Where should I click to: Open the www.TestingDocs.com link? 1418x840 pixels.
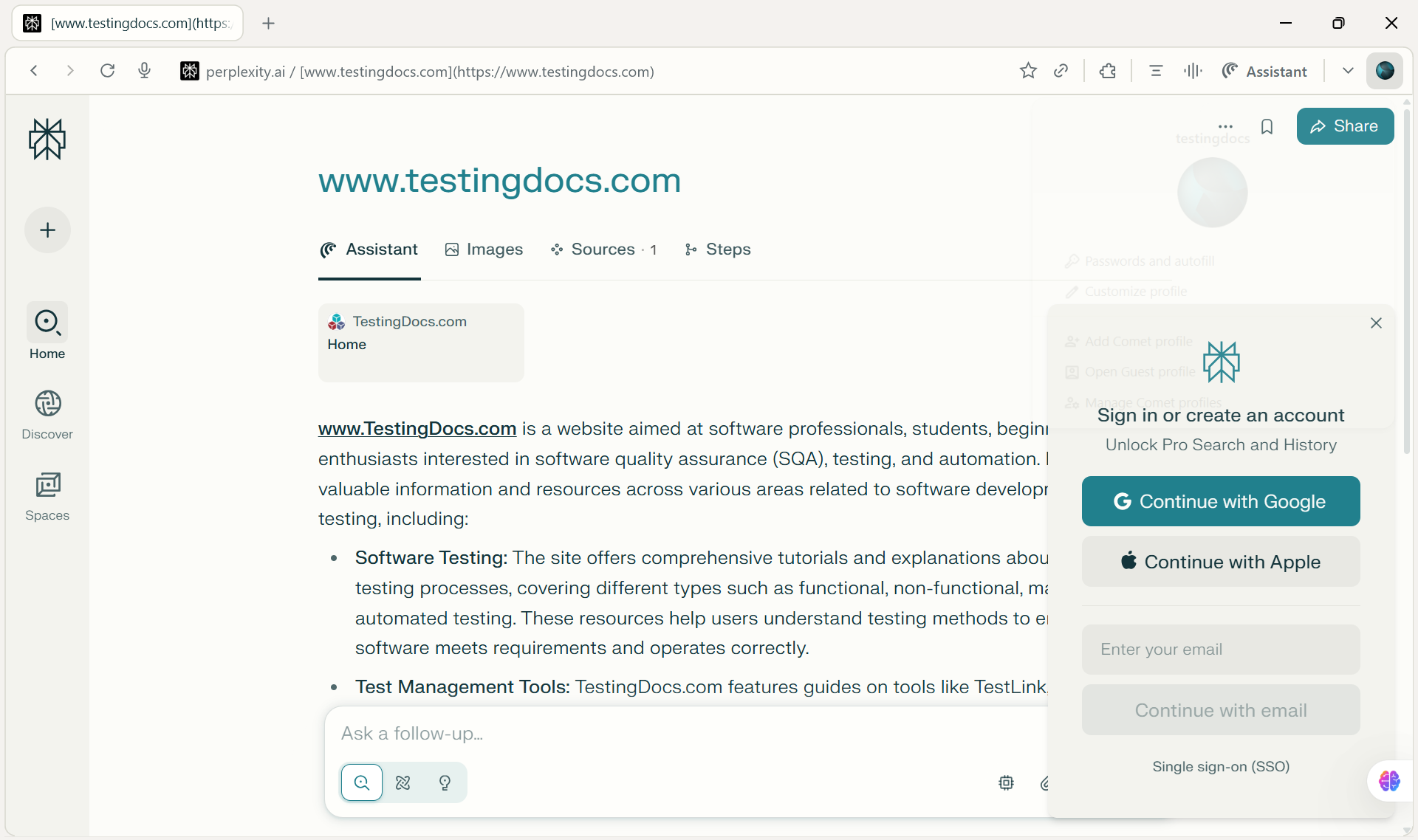(417, 429)
